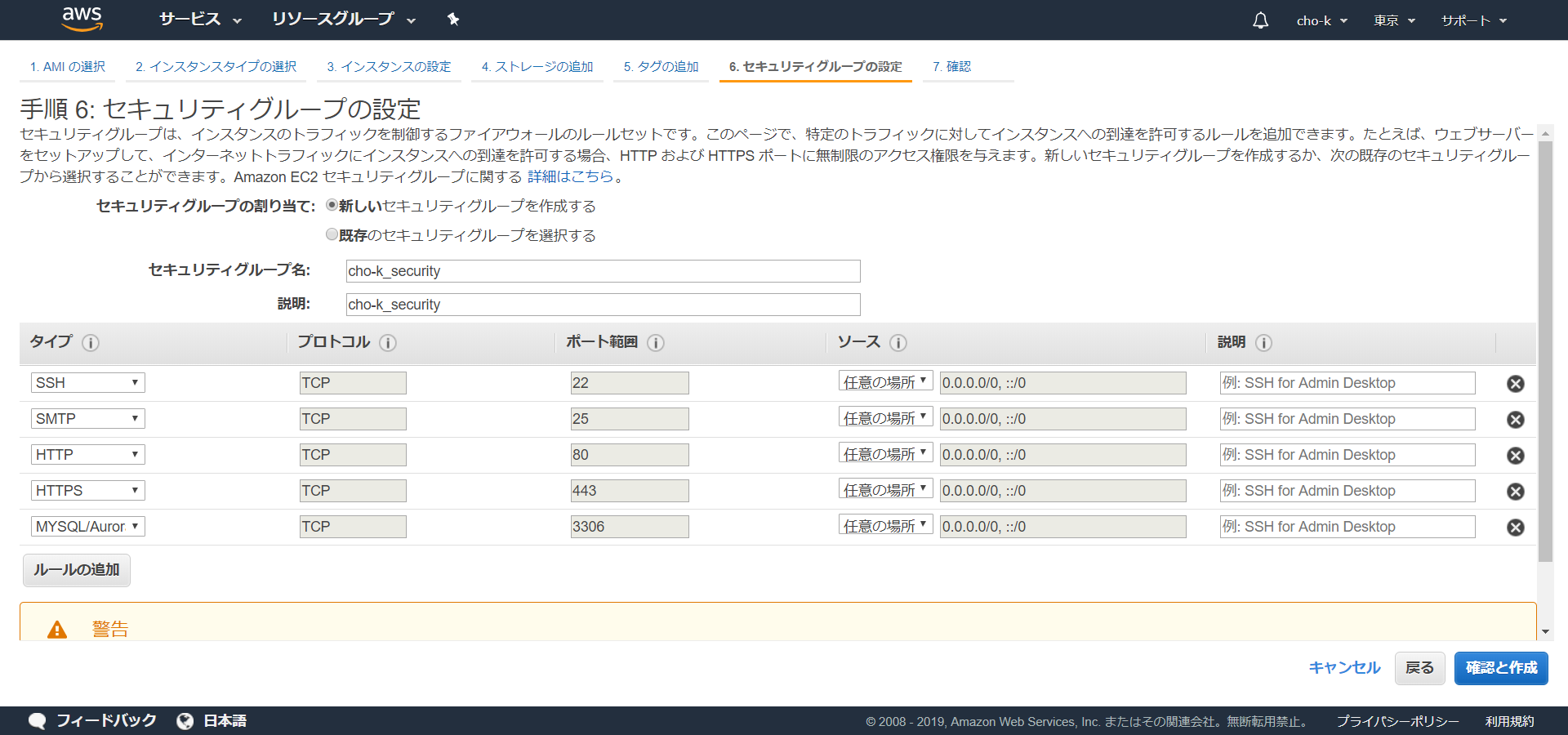The width and height of the screenshot is (1568, 735).
Task: Open the リソースグループ menu
Action: click(x=344, y=20)
